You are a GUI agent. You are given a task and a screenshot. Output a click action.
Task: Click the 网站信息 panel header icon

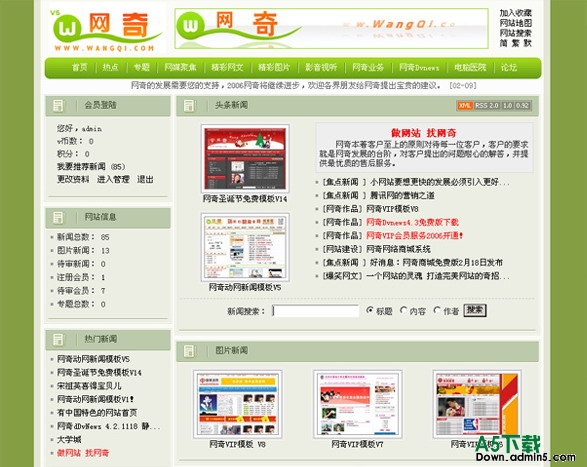(58, 218)
